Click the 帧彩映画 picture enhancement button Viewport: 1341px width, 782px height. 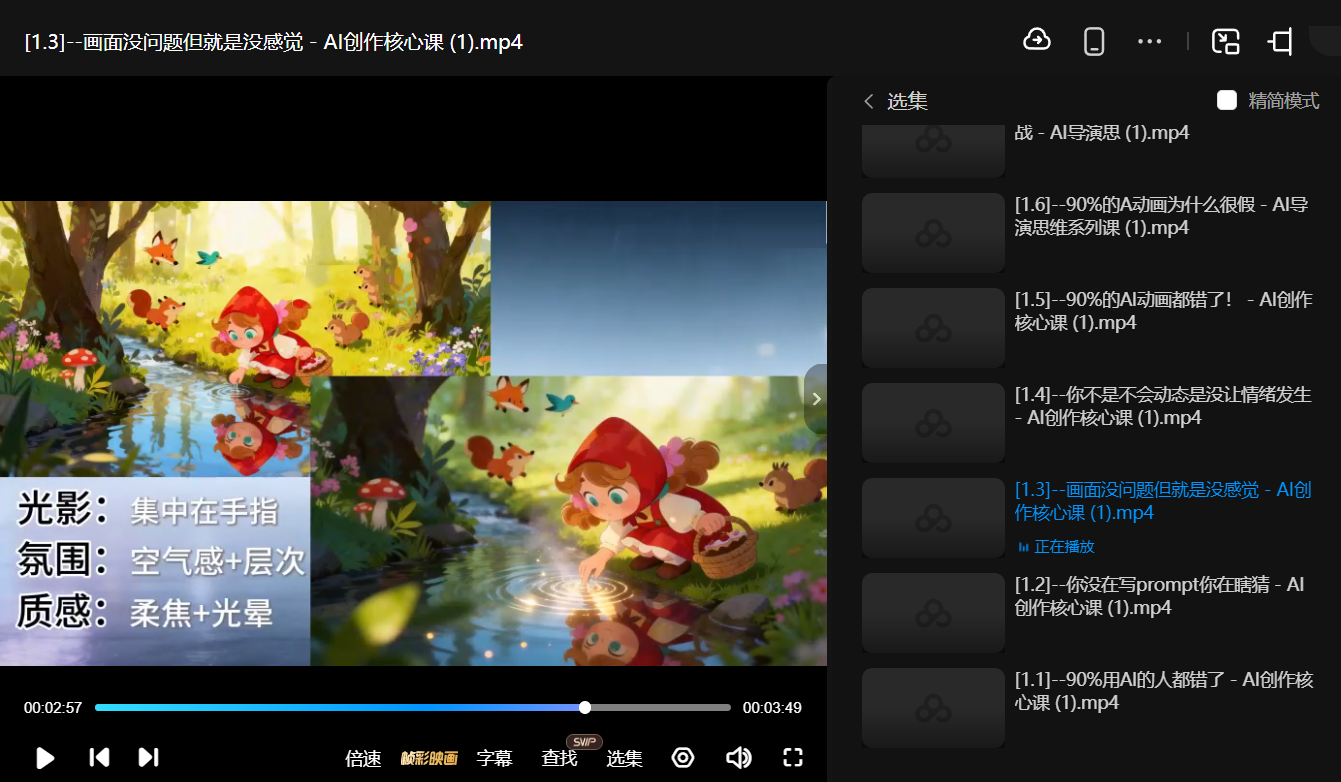click(429, 758)
